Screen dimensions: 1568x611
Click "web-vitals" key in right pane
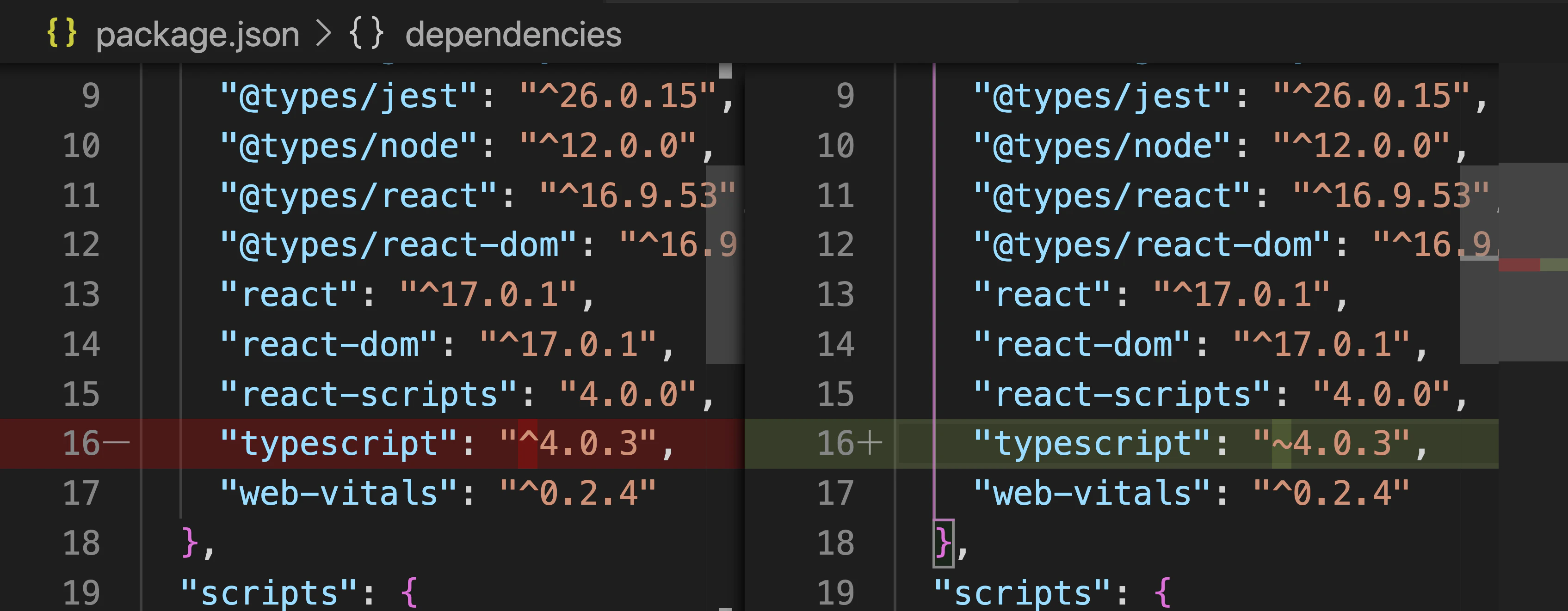point(1093,493)
